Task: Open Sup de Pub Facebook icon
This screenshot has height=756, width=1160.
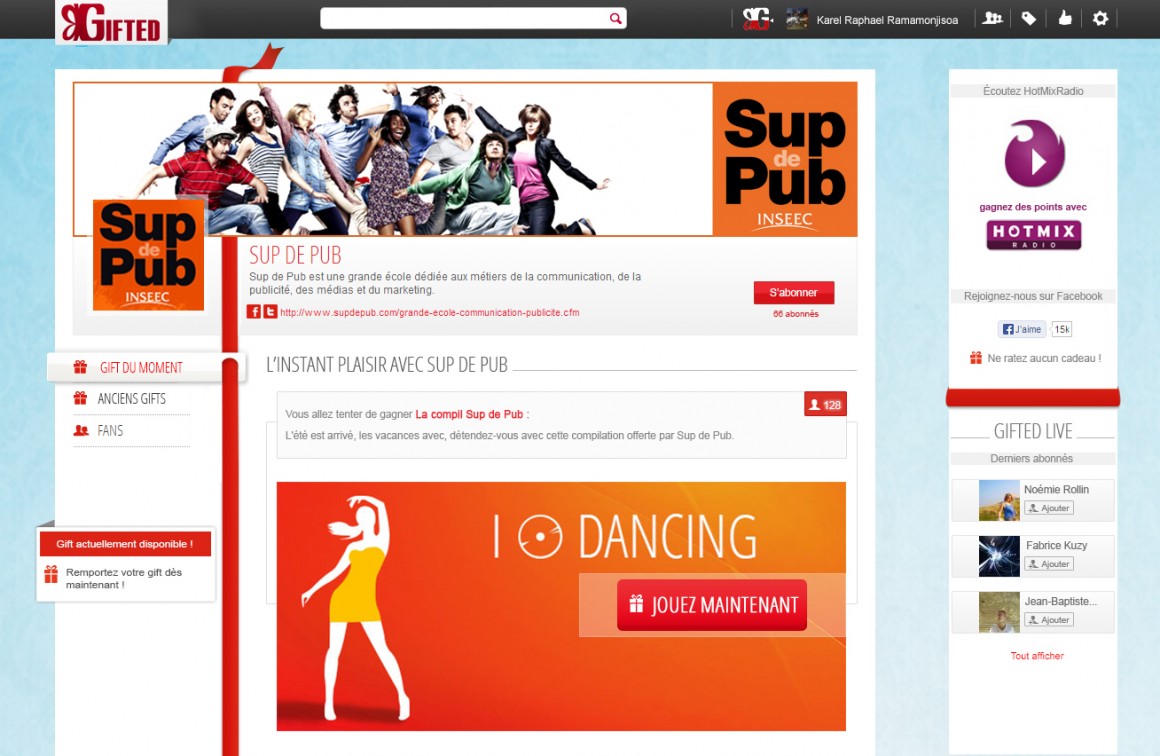Action: click(x=254, y=311)
